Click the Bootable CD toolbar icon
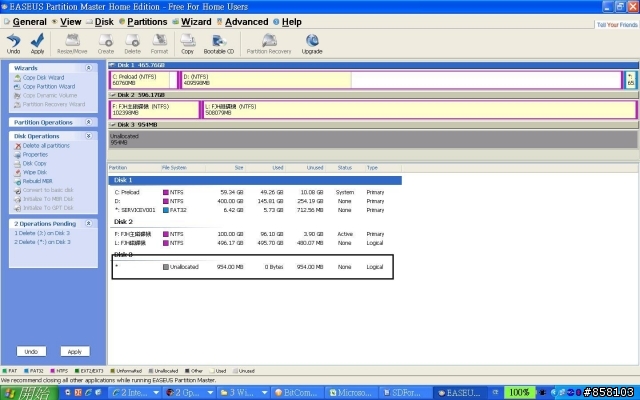 [x=219, y=44]
